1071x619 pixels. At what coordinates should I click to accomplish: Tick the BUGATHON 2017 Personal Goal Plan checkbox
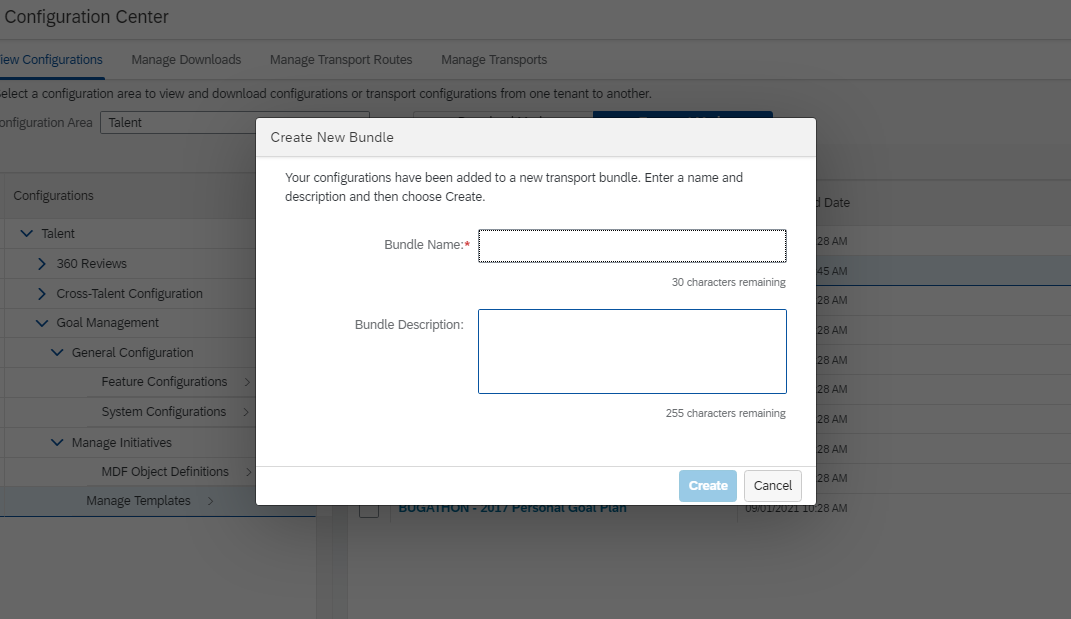(369, 509)
